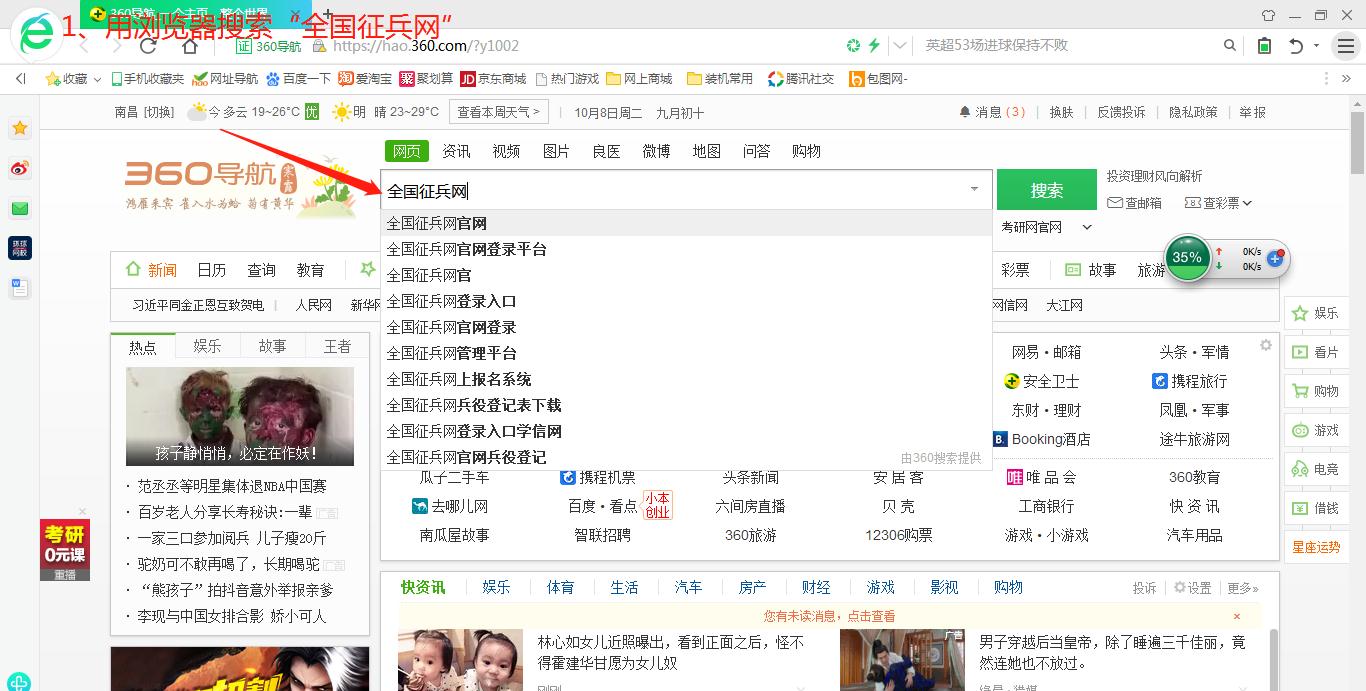
Task: Collapse search suggestions dropdown arrow
Action: 974,190
